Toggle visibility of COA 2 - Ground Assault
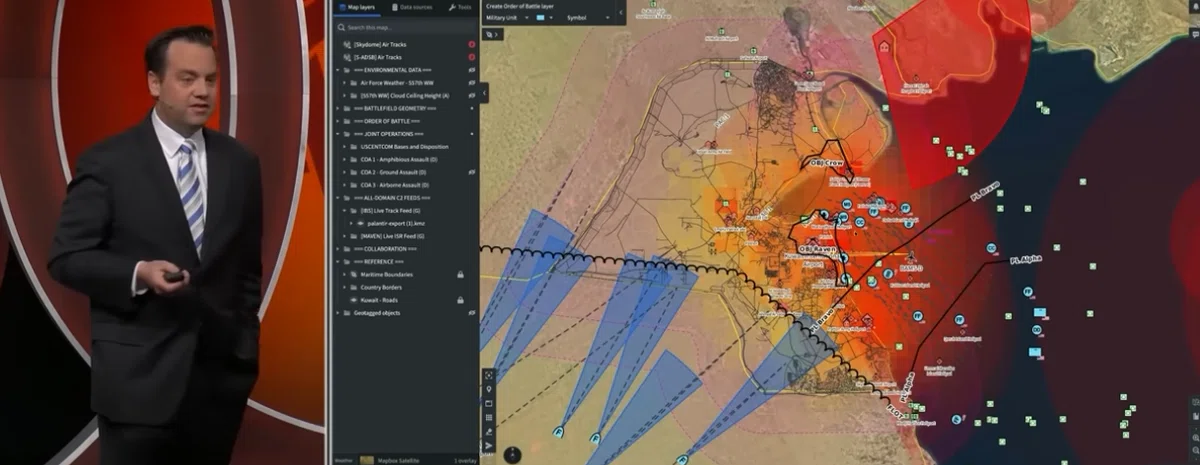This screenshot has width=1200, height=465. [x=471, y=172]
